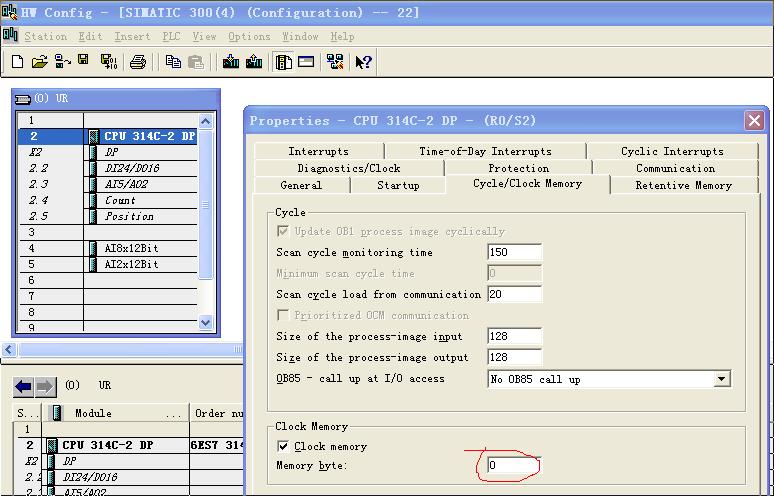Open the Edit menu
774x496 pixels.
tap(90, 37)
